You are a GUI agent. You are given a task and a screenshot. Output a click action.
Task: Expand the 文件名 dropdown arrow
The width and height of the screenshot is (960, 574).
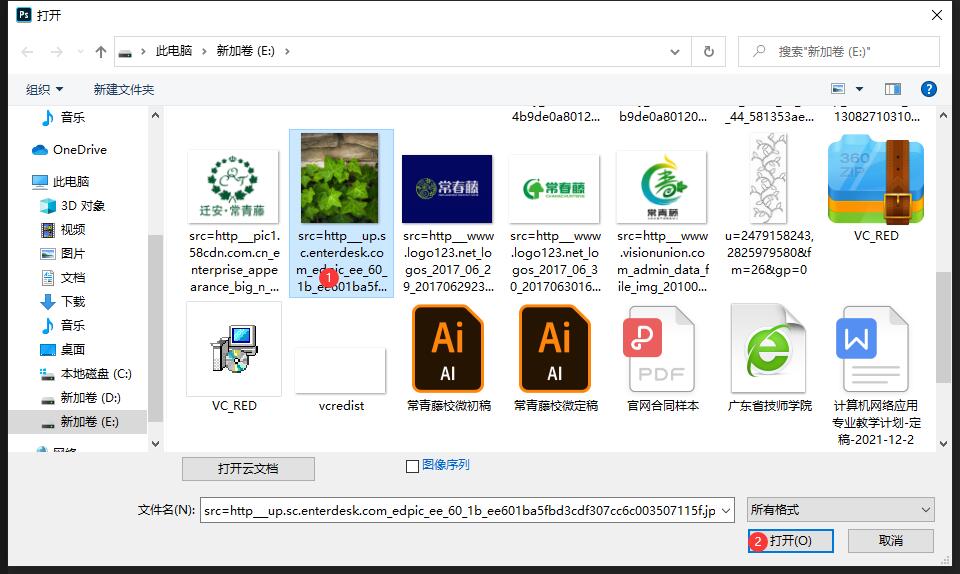pos(727,510)
